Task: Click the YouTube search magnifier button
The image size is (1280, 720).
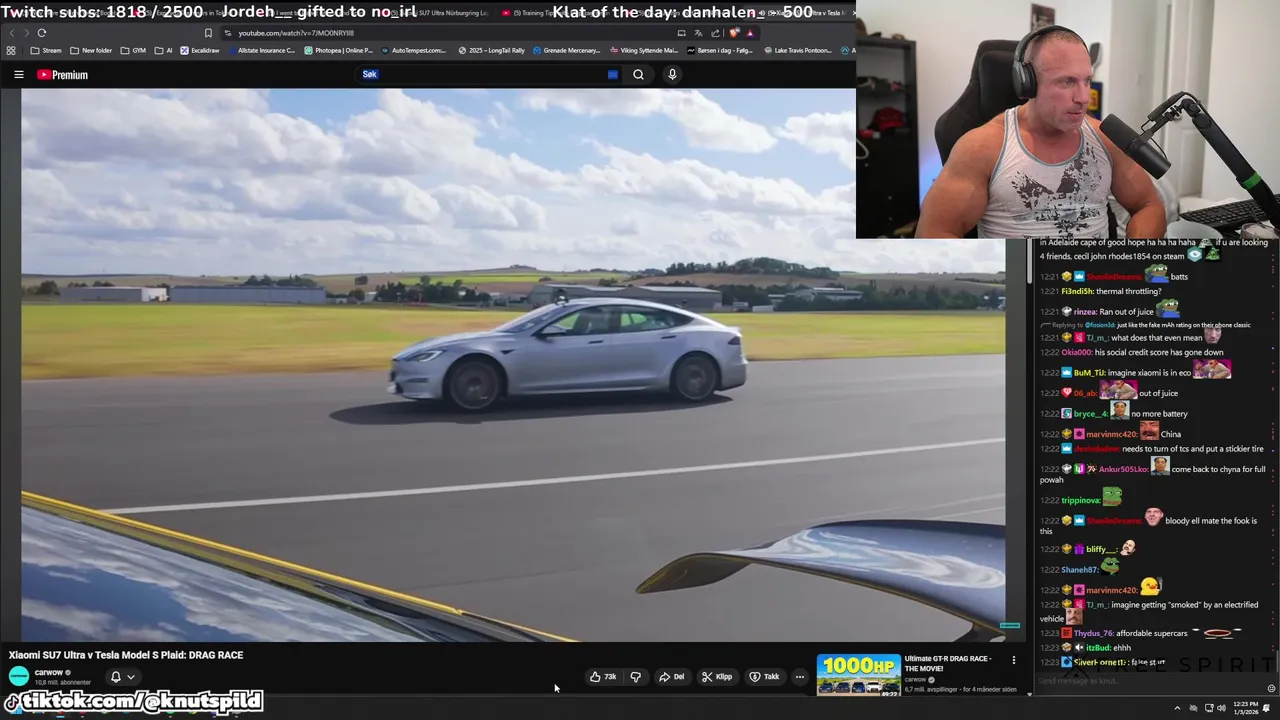Action: coord(638,74)
